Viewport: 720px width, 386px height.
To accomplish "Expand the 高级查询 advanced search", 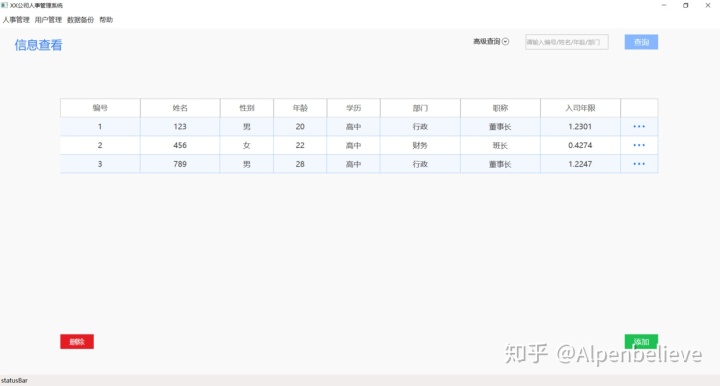I will (491, 41).
